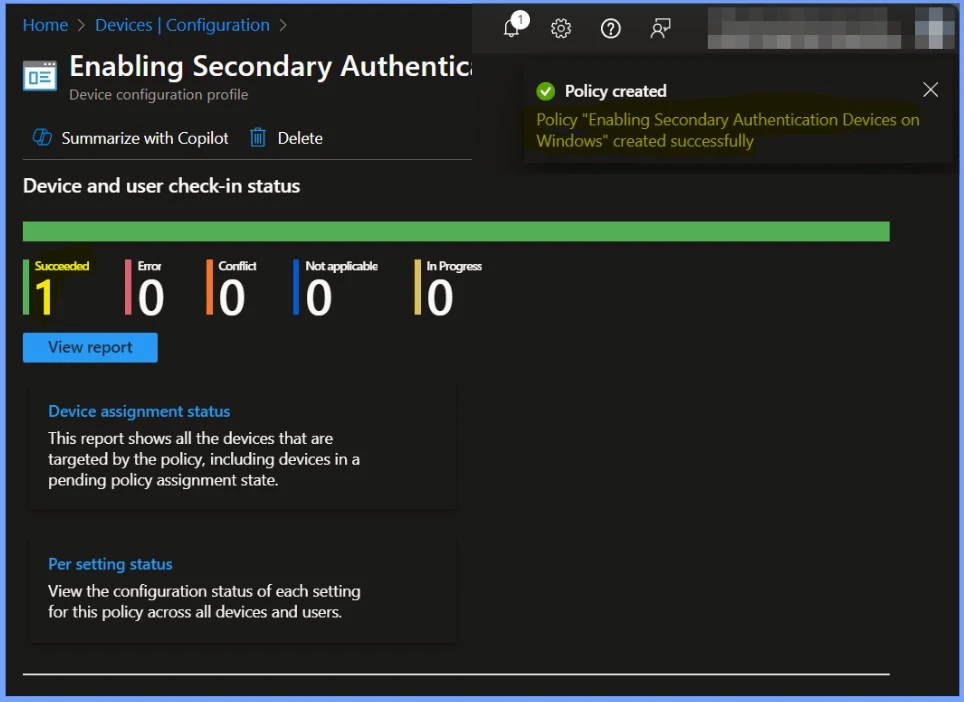Click the Copilot icon beside Summarize

click(42, 137)
